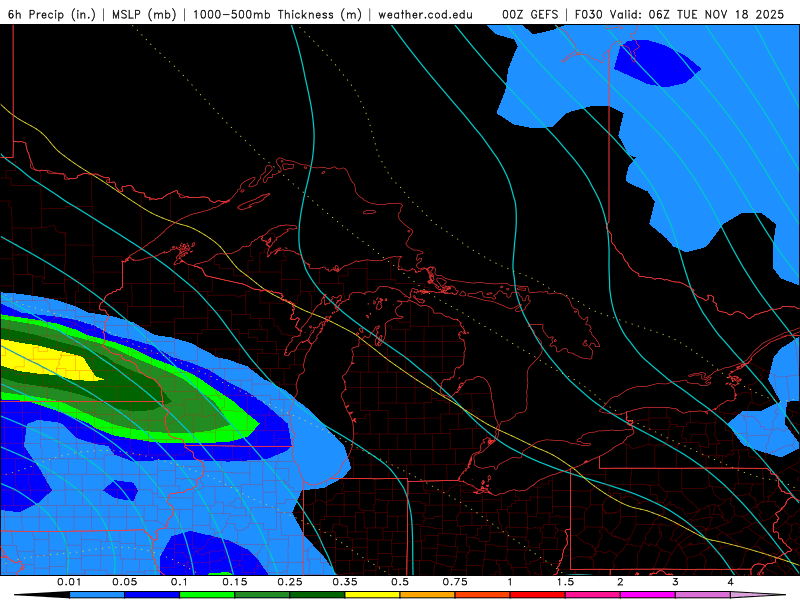Viewport: 800px width, 600px height.
Task: Click the legend value 4
Action: (x=731, y=582)
